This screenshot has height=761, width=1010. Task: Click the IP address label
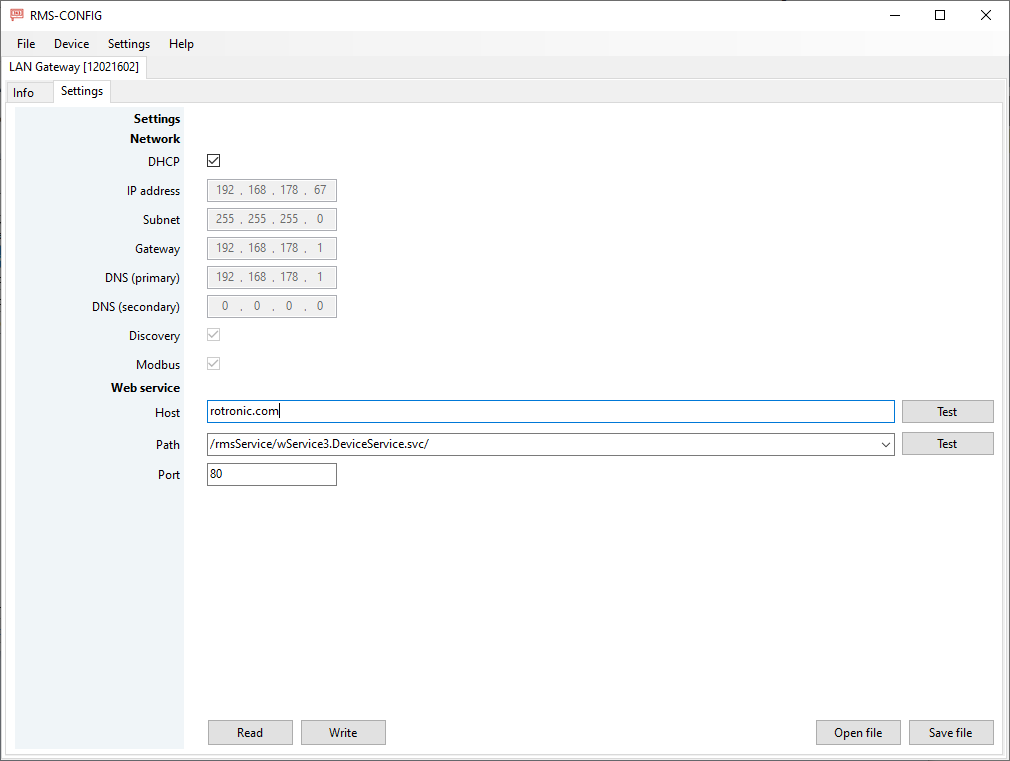click(x=153, y=191)
